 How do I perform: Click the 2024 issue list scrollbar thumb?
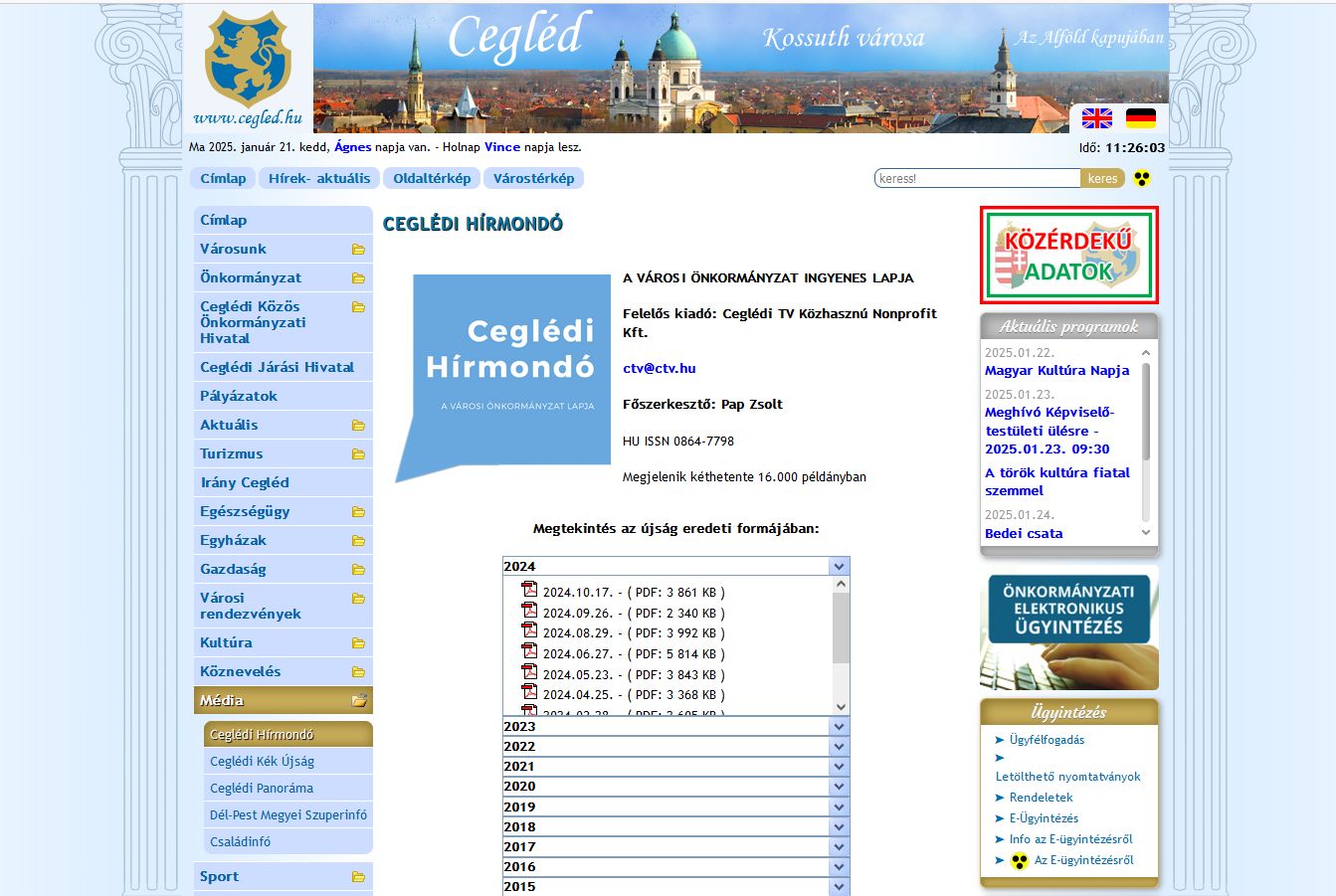(841, 627)
